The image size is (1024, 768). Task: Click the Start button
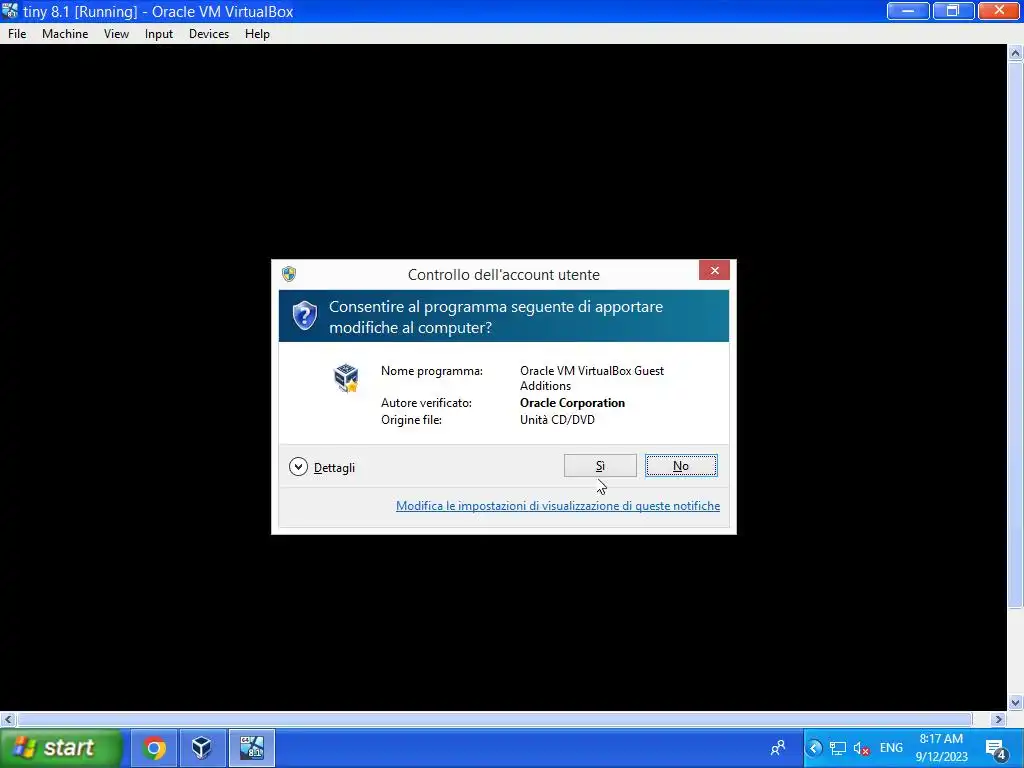[61, 748]
